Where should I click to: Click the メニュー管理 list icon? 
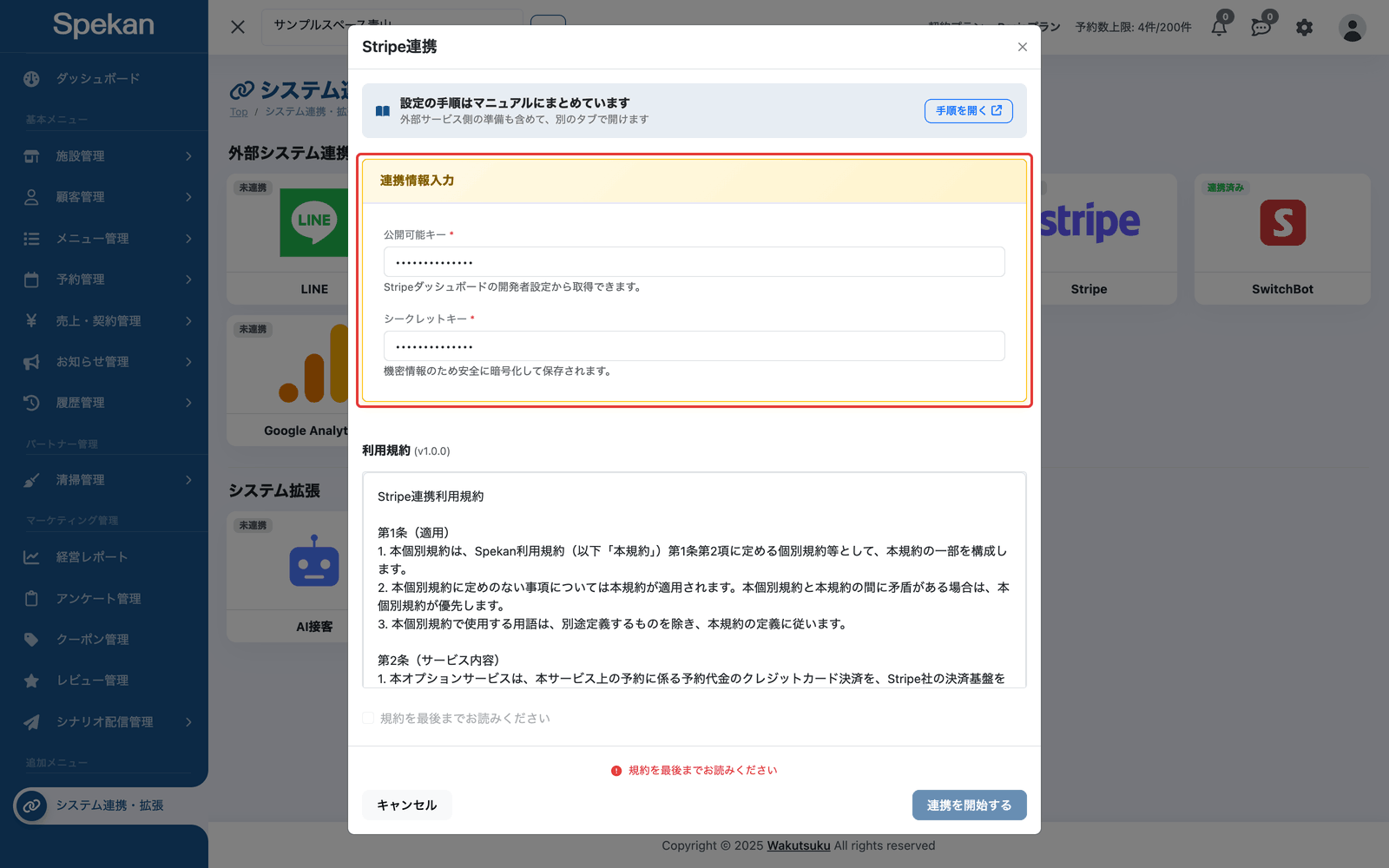(31, 239)
